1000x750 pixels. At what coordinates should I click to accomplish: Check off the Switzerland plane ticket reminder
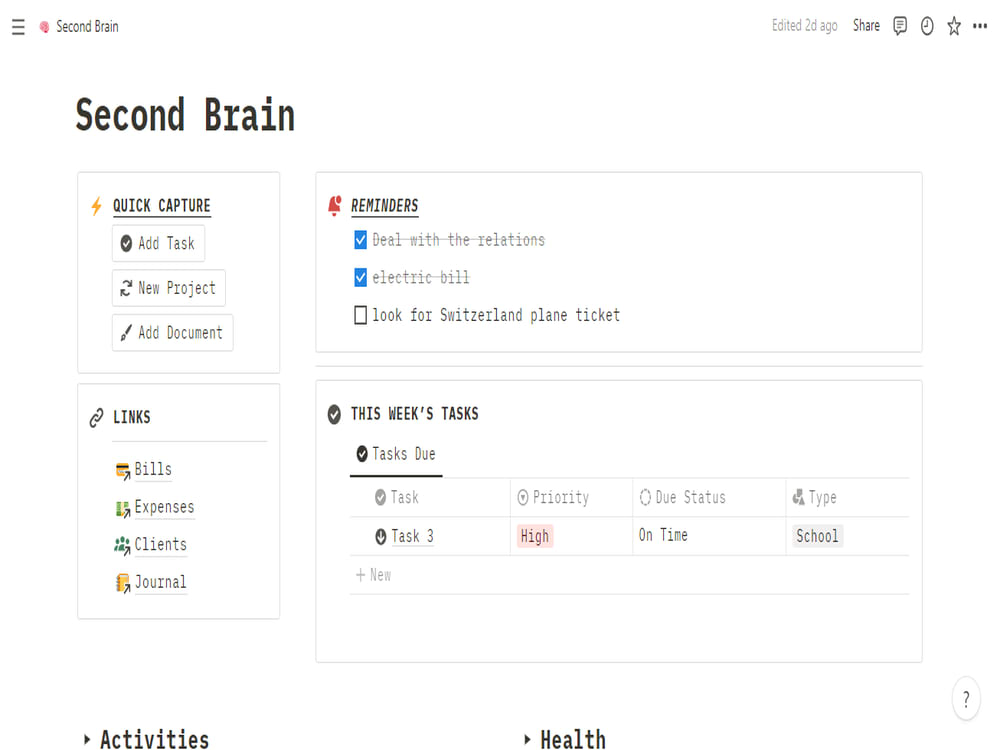pos(360,315)
